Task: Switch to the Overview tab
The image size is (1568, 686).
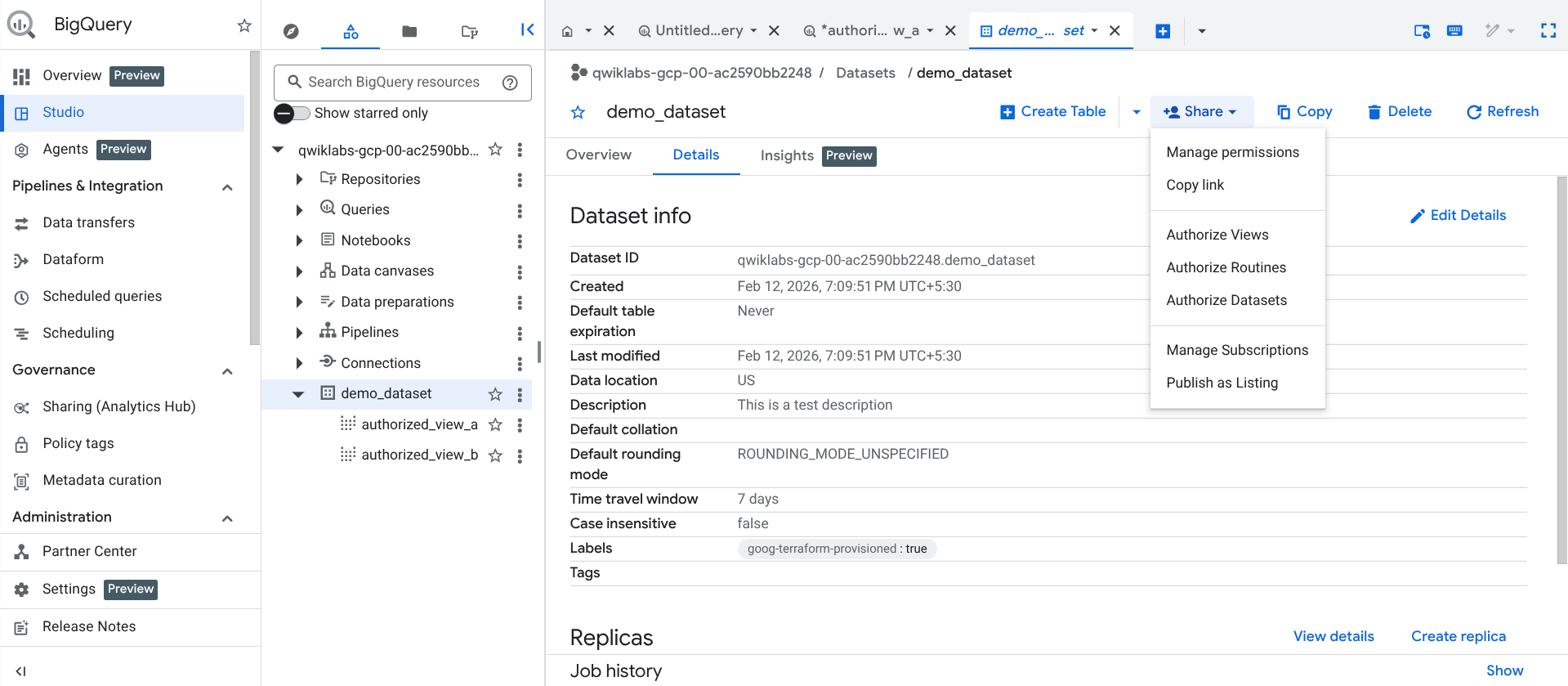Action: [x=598, y=155]
